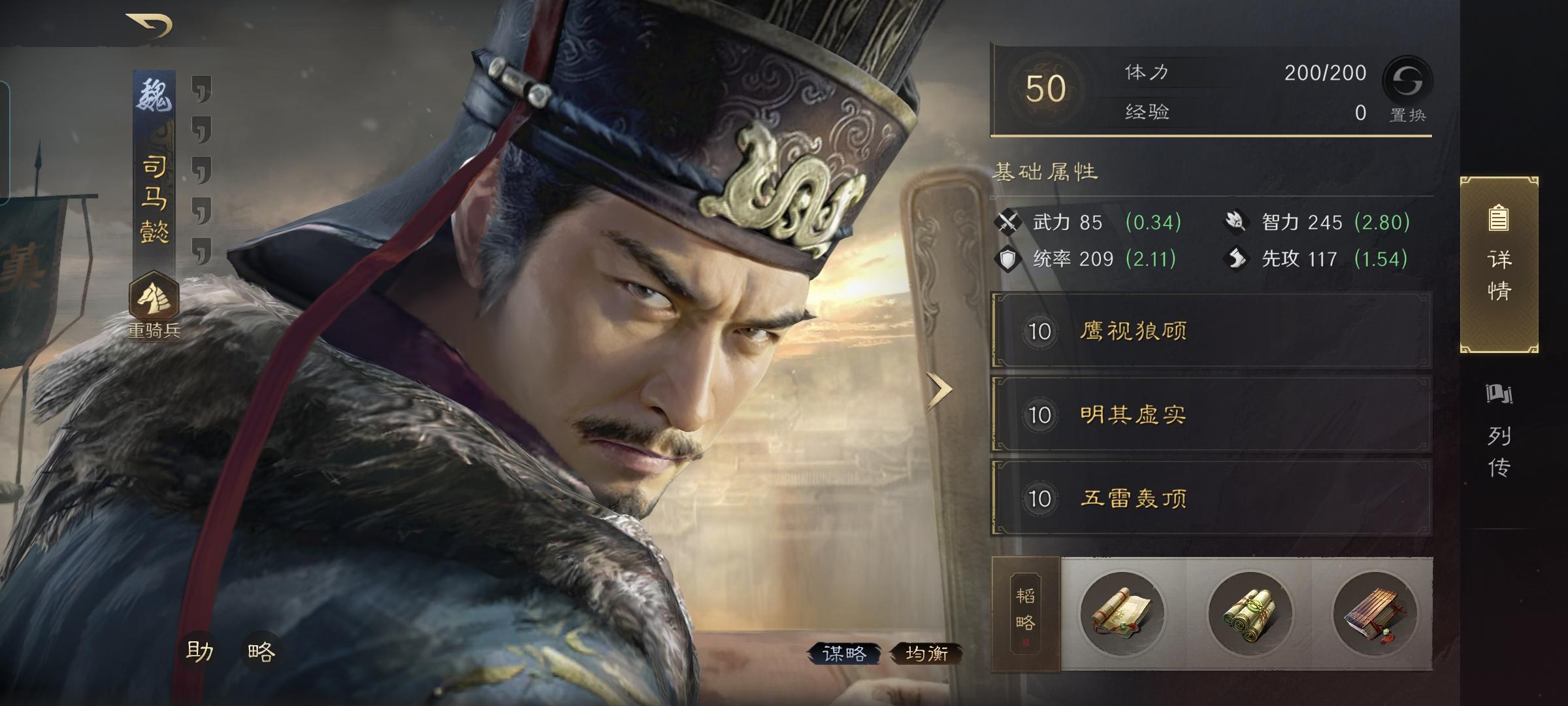Screen dimensions: 1568x706
Task: Click the 先攻 attribute icon
Action: (1235, 259)
